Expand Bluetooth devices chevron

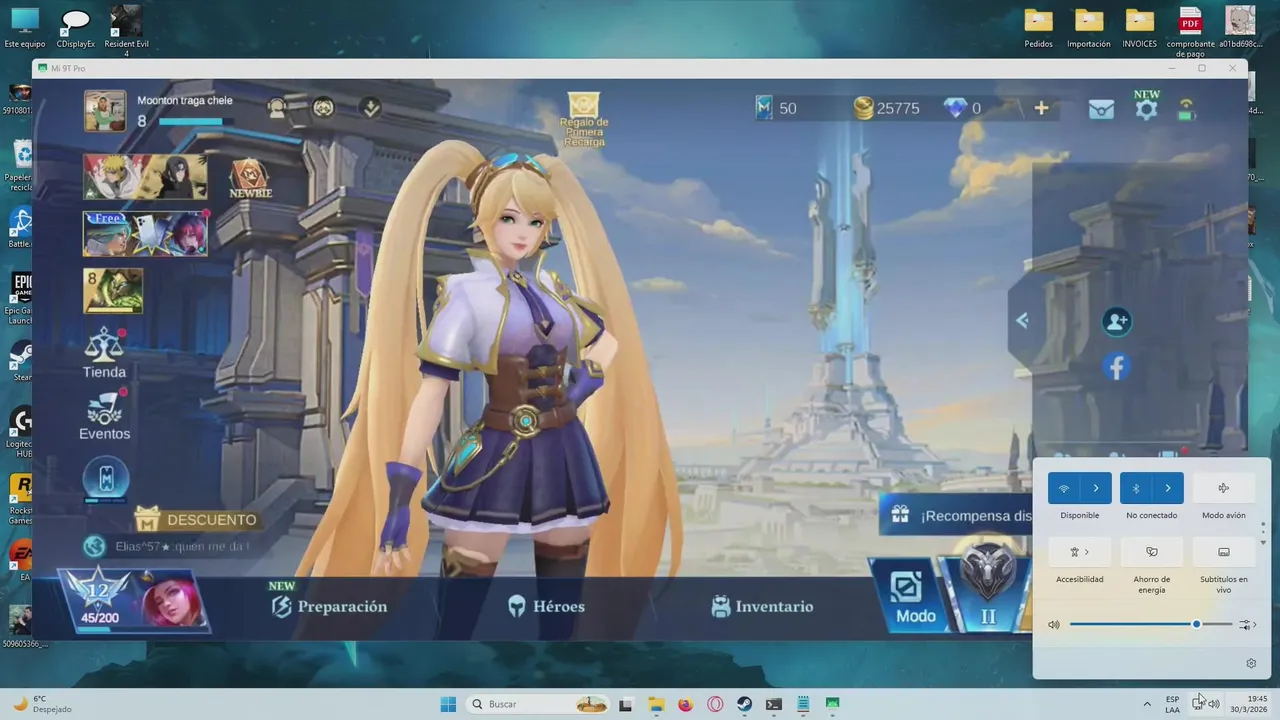coord(1168,488)
